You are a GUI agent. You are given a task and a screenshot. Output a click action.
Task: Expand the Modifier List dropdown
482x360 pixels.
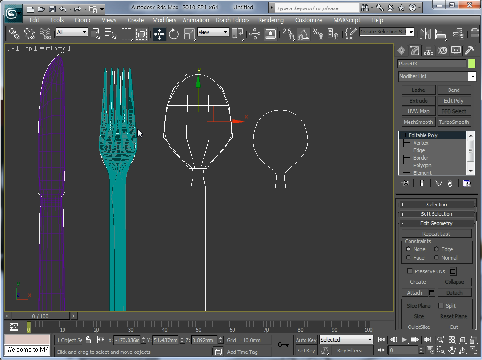(472, 76)
